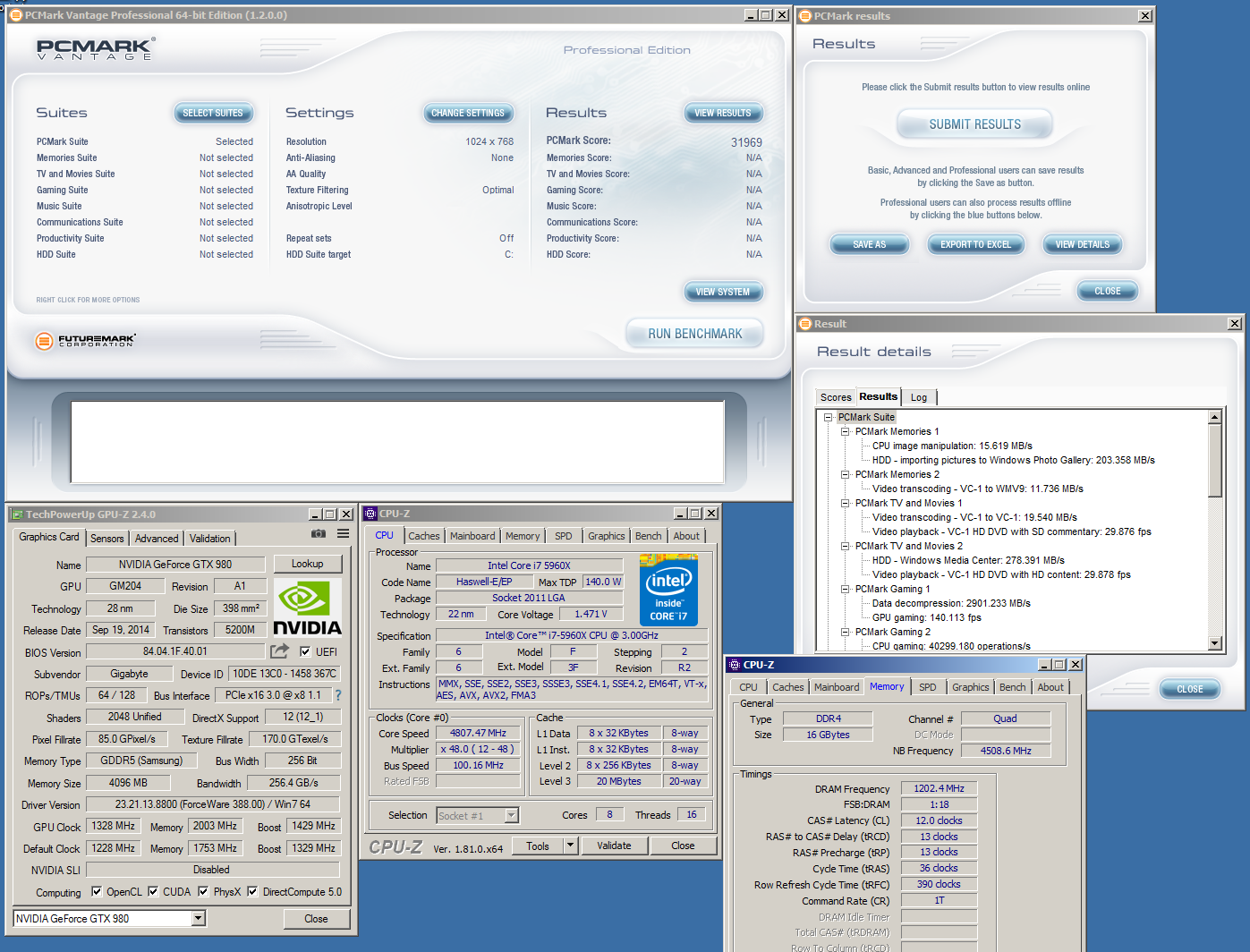Collapse the PCMark Memories 2 node
This screenshot has width=1250, height=952.
845,475
